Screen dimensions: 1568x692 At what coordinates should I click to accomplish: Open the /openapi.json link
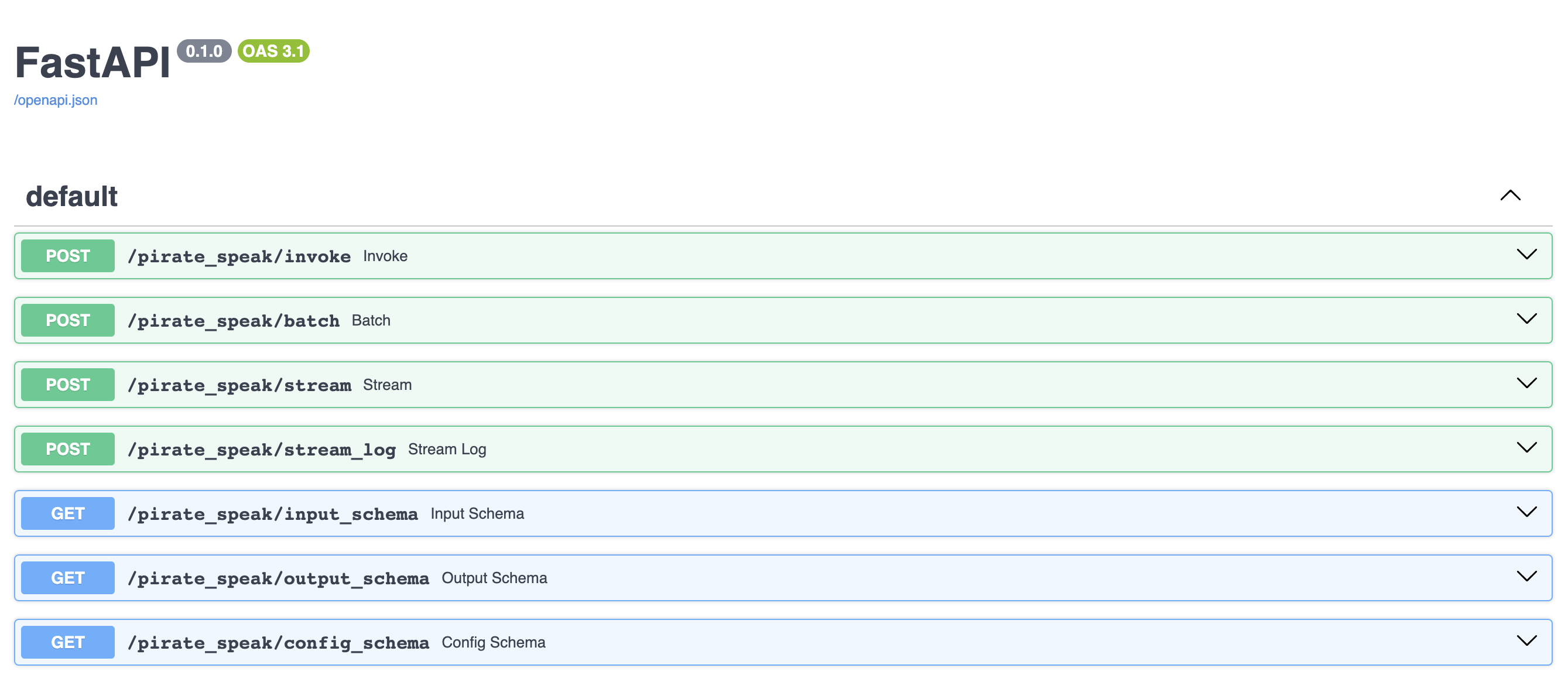coord(56,100)
